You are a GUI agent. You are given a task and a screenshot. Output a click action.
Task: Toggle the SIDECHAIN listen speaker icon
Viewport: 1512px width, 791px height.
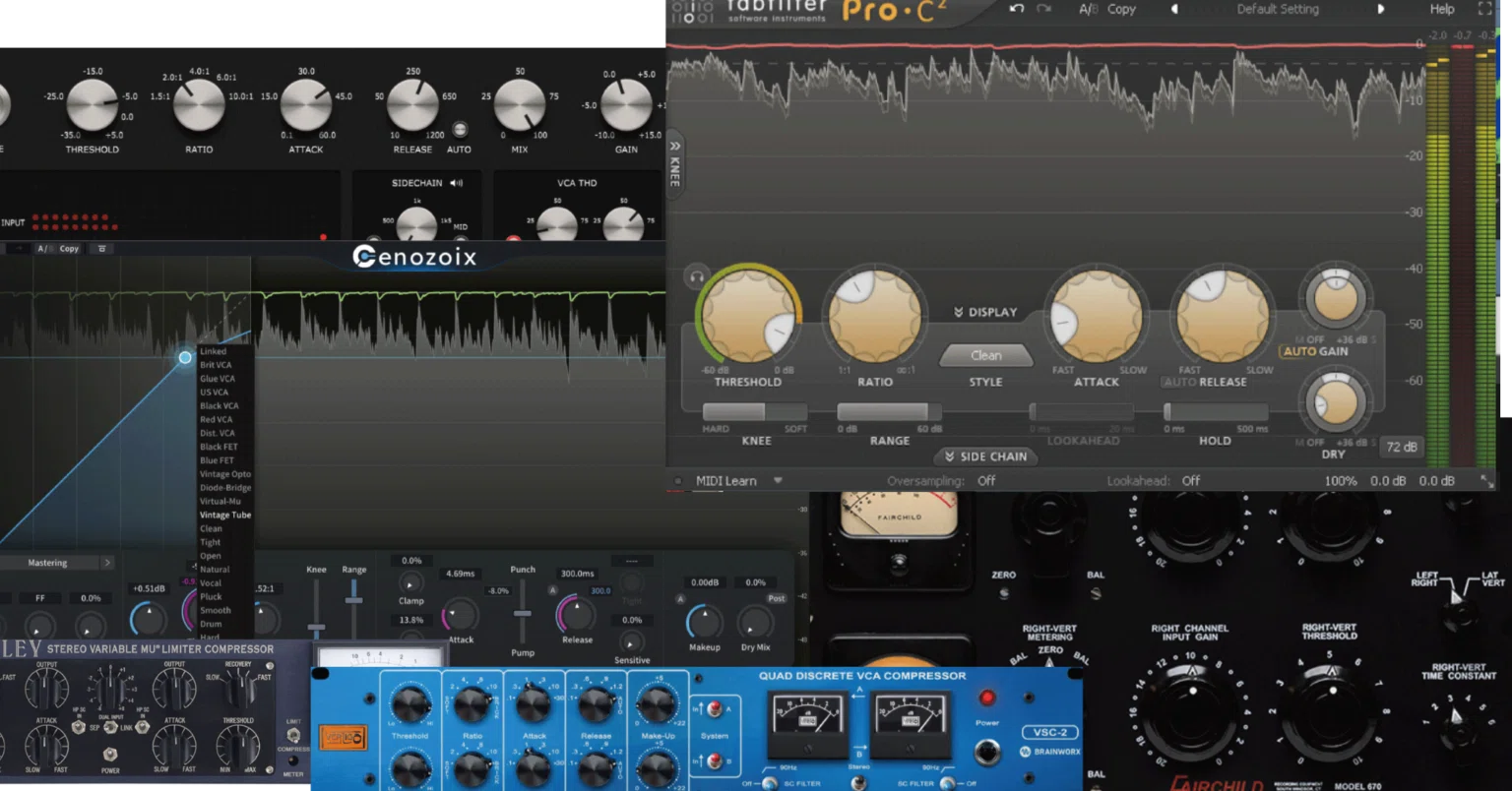(456, 183)
